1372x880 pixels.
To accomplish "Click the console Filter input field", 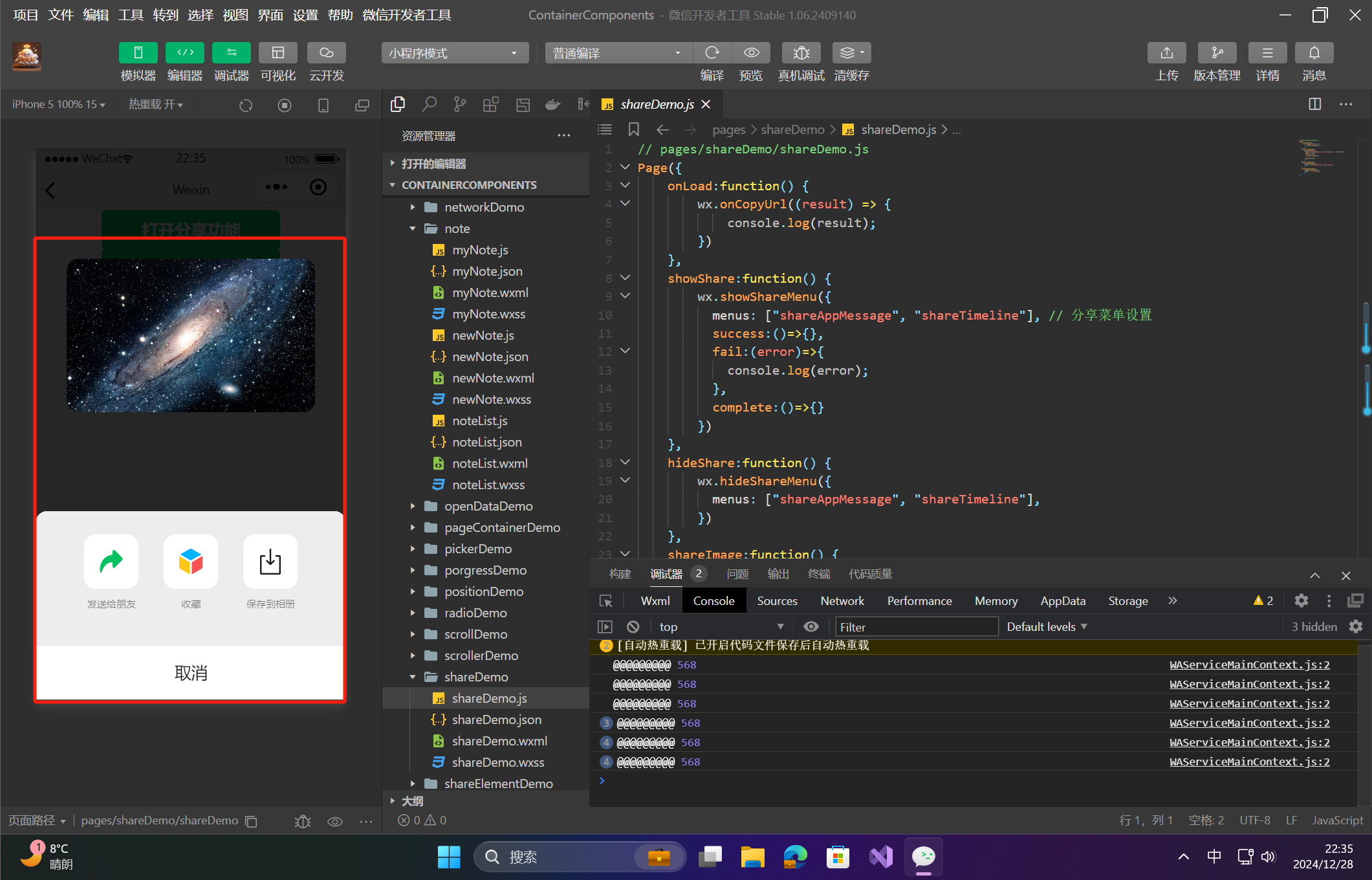I will pyautogui.click(x=915, y=626).
